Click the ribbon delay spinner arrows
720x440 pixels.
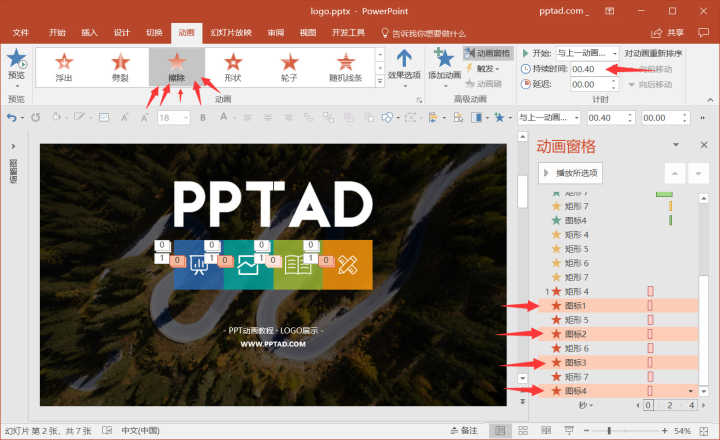click(613, 85)
